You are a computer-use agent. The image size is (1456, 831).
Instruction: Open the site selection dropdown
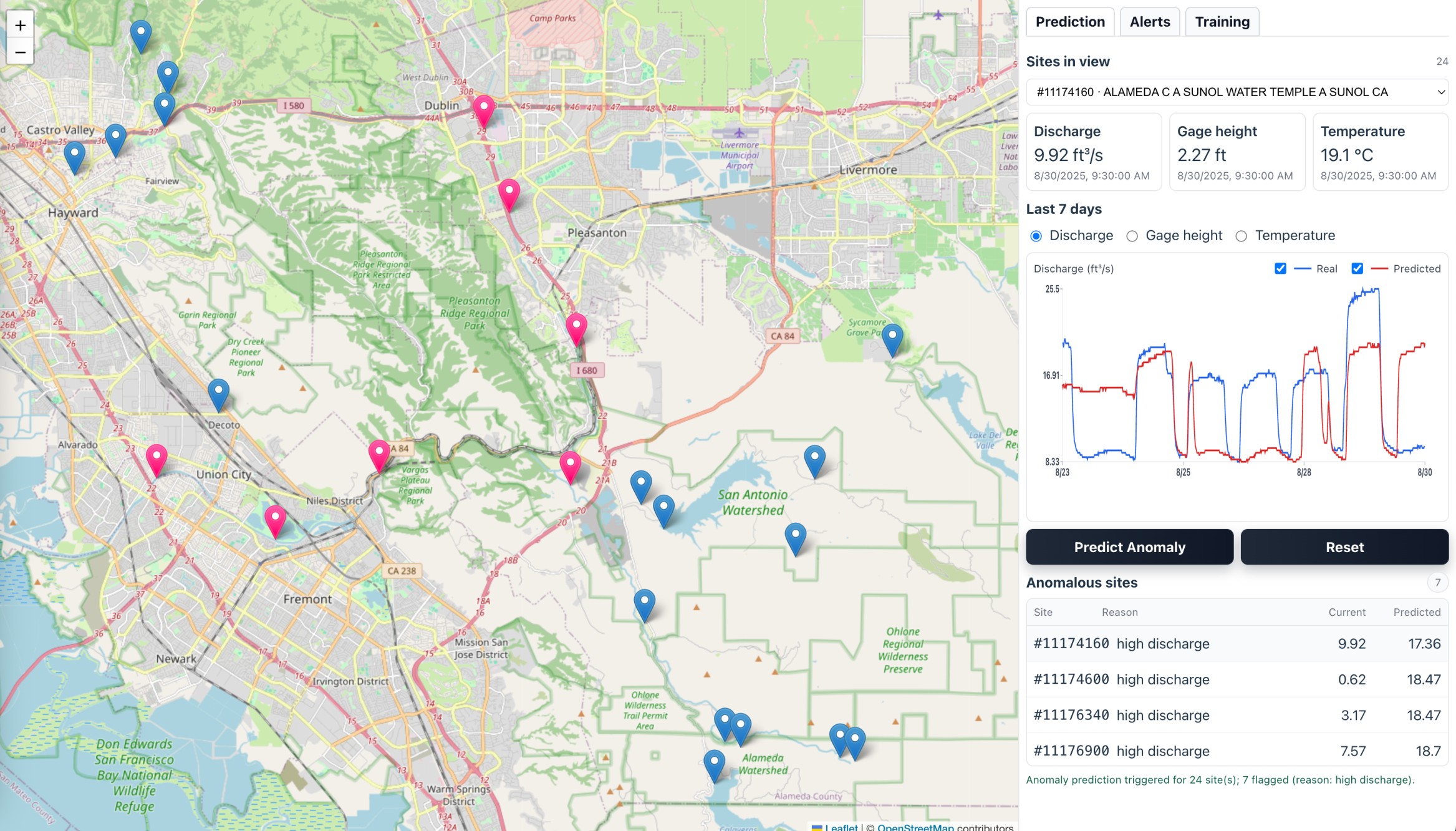pos(1237,92)
